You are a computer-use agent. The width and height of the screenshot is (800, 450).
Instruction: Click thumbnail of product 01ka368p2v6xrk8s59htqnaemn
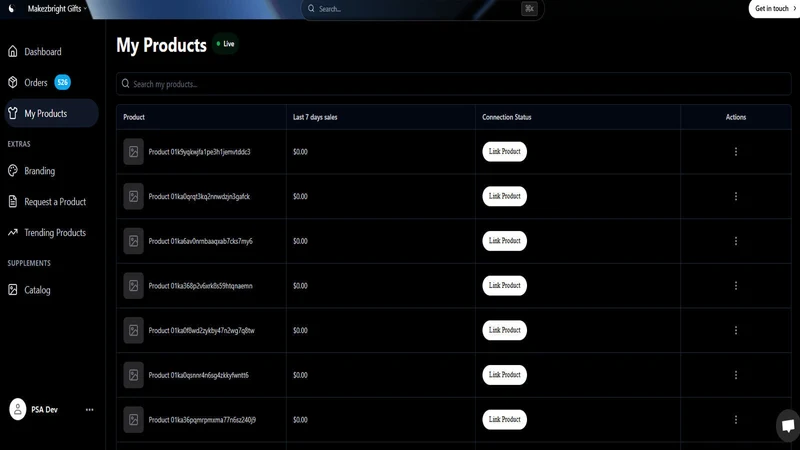coord(133,286)
